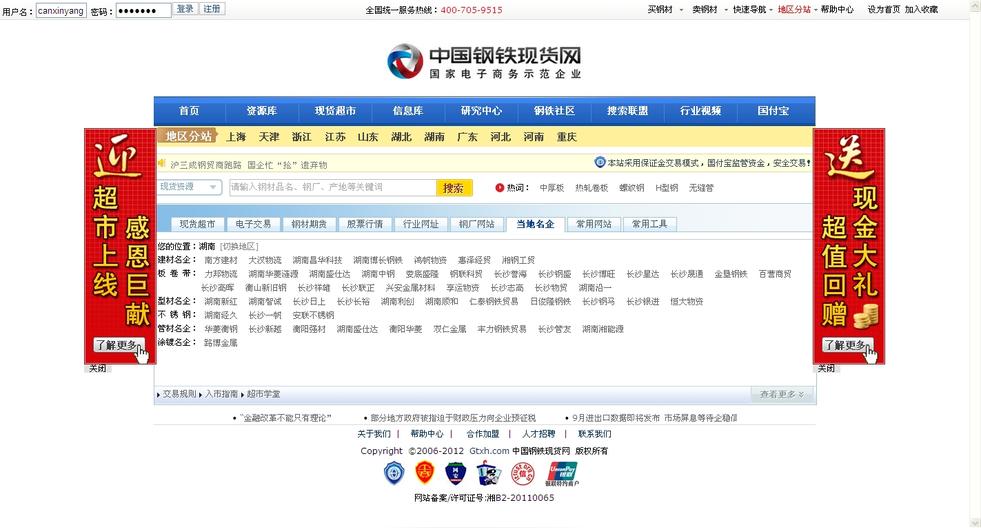Viewport: 981px width, 528px height.
Task: Click the blue police badge icon in footer
Action: pos(394,473)
